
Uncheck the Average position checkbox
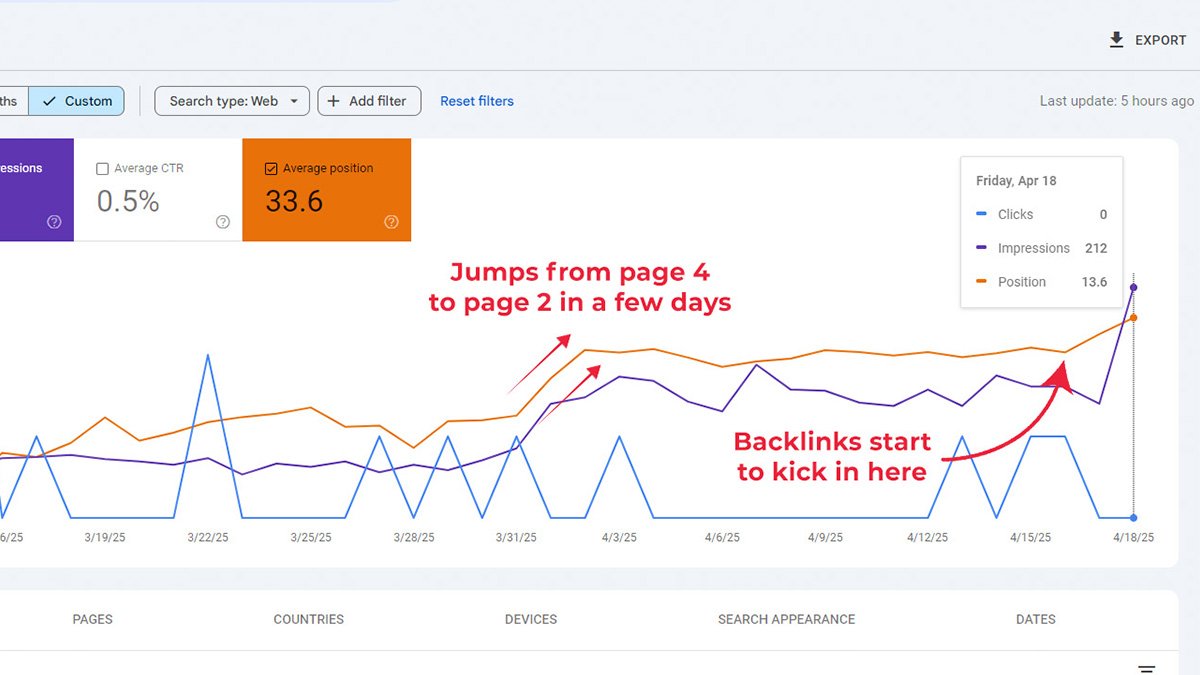tap(271, 169)
